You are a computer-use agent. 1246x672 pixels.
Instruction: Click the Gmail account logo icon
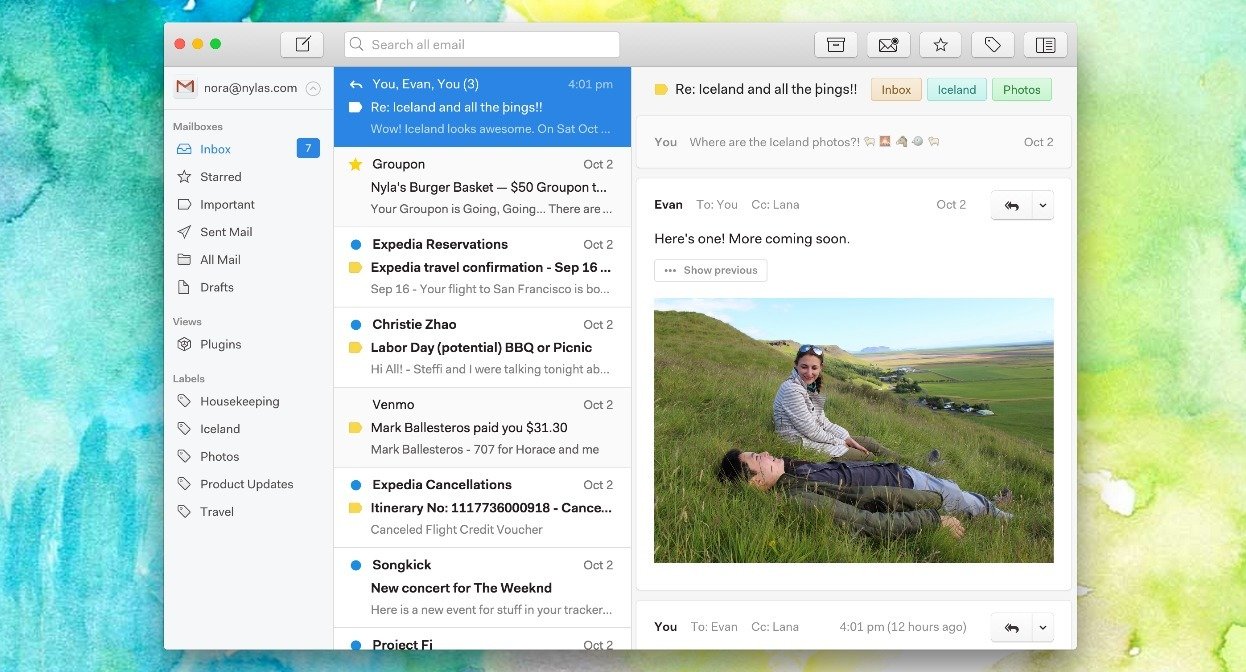(185, 88)
